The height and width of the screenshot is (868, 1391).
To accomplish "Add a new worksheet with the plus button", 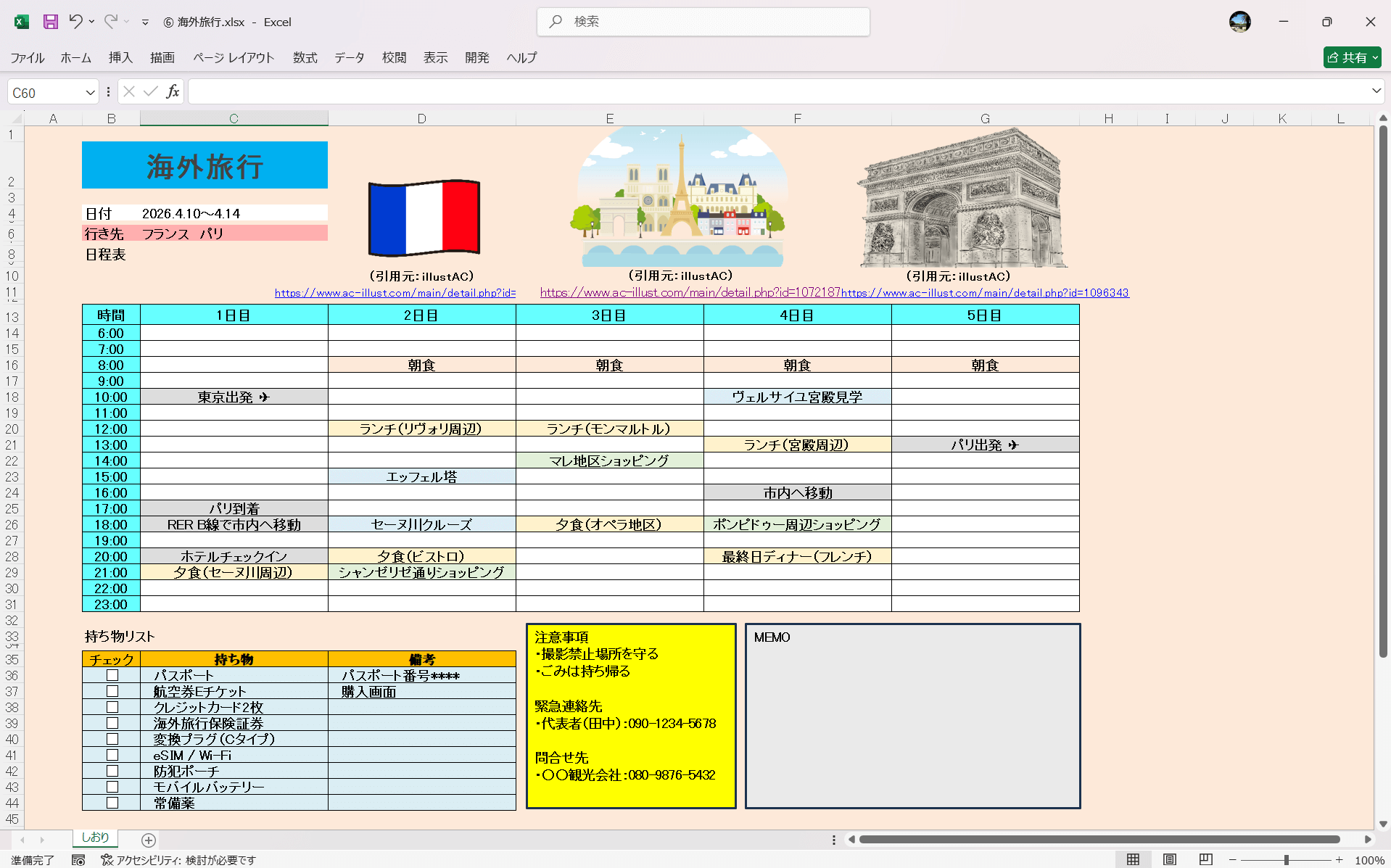I will (149, 840).
